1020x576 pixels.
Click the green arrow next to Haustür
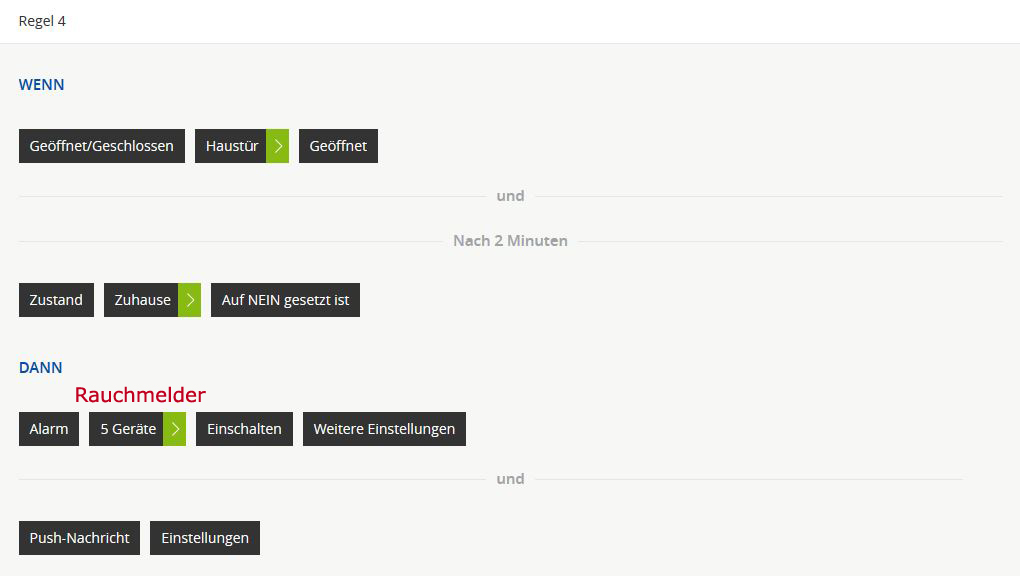point(278,146)
